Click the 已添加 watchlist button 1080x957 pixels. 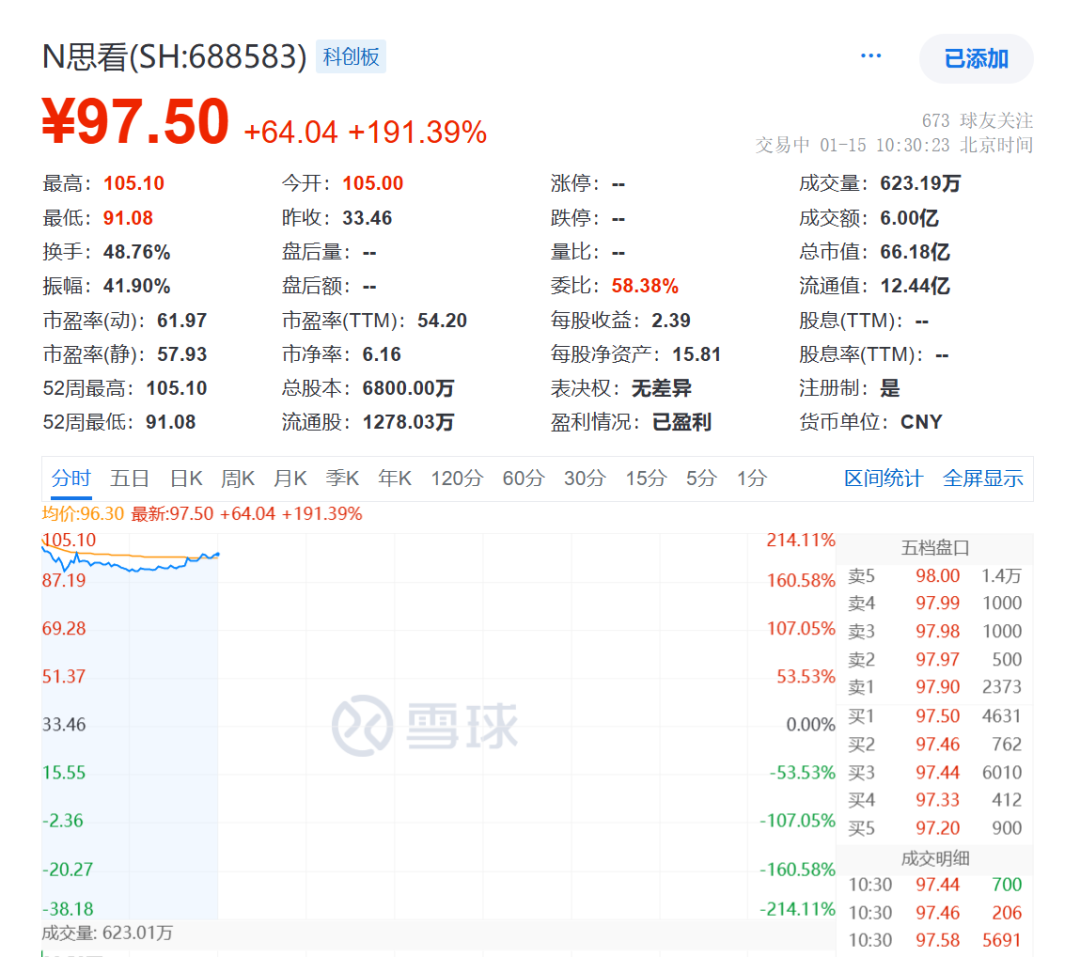point(976,59)
